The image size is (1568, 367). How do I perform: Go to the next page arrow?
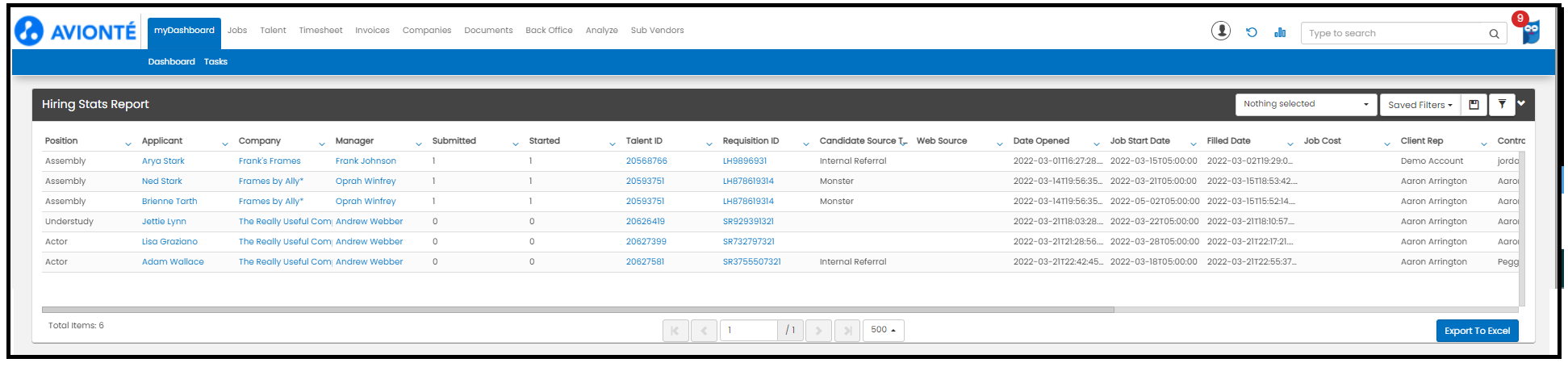[818, 330]
